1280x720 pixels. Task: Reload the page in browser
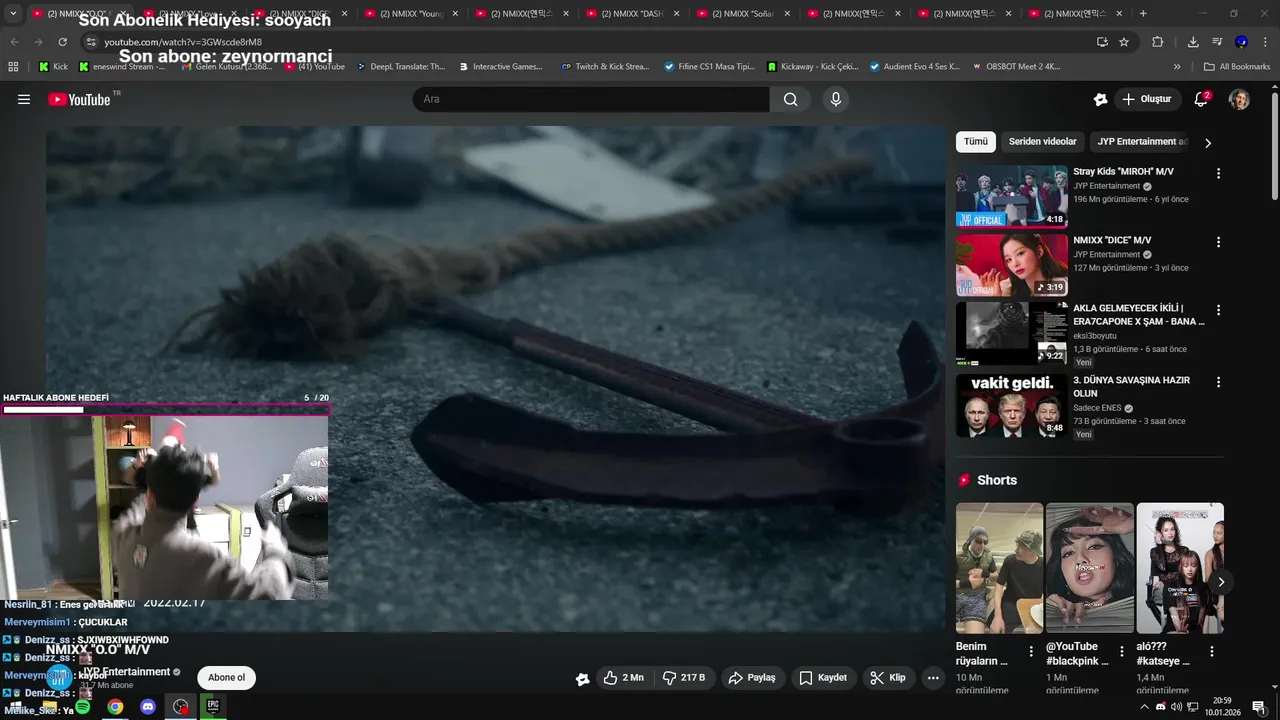click(62, 42)
